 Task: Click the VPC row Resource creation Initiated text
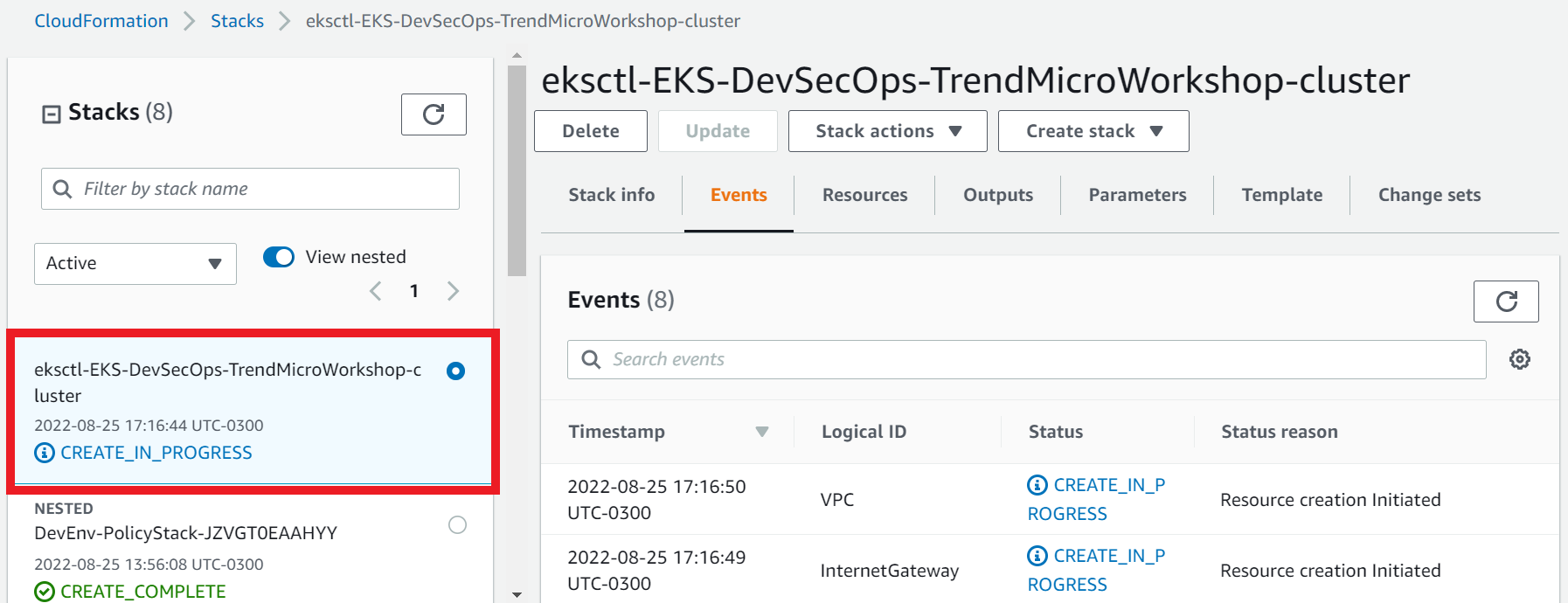1330,500
